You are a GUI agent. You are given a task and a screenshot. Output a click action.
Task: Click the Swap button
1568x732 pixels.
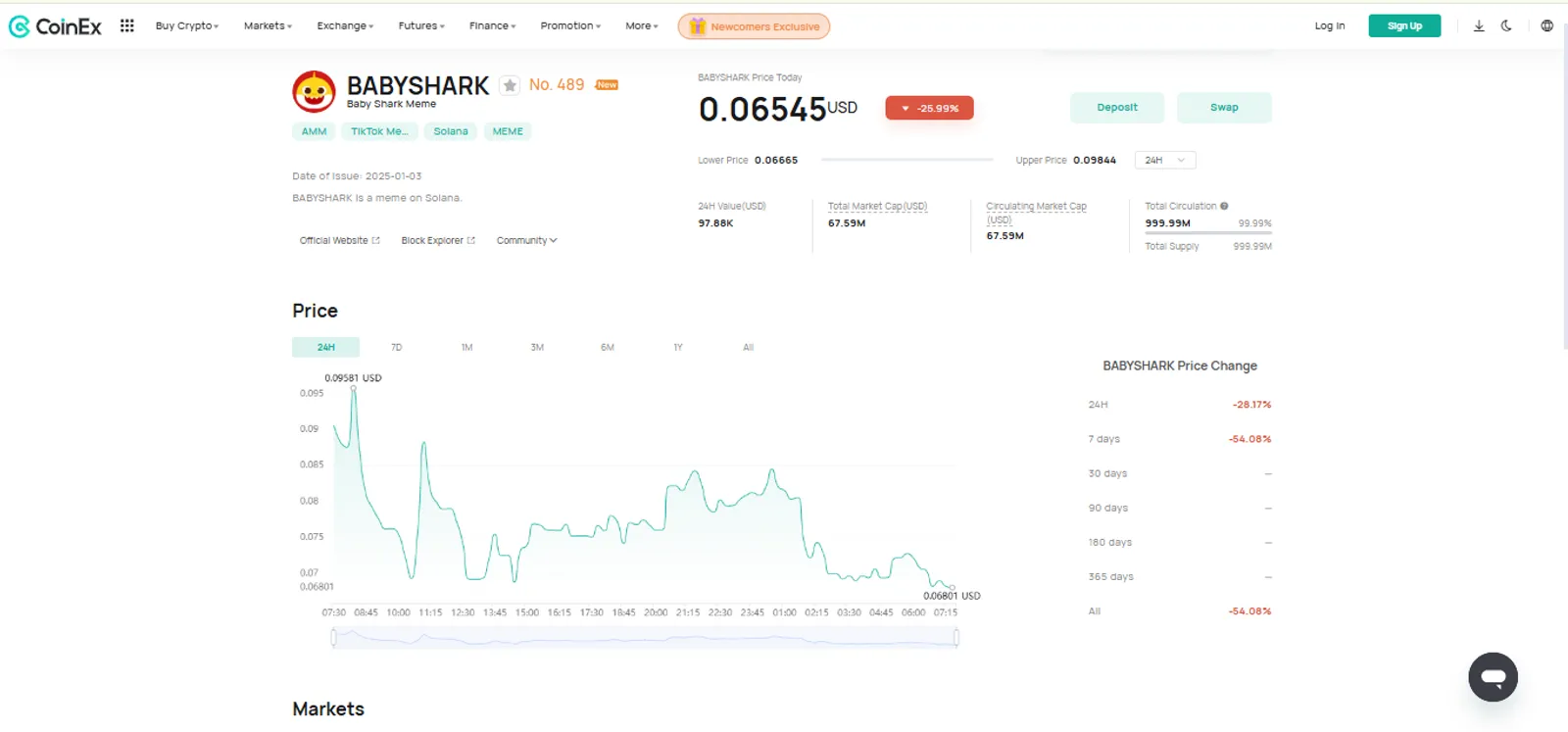point(1224,107)
